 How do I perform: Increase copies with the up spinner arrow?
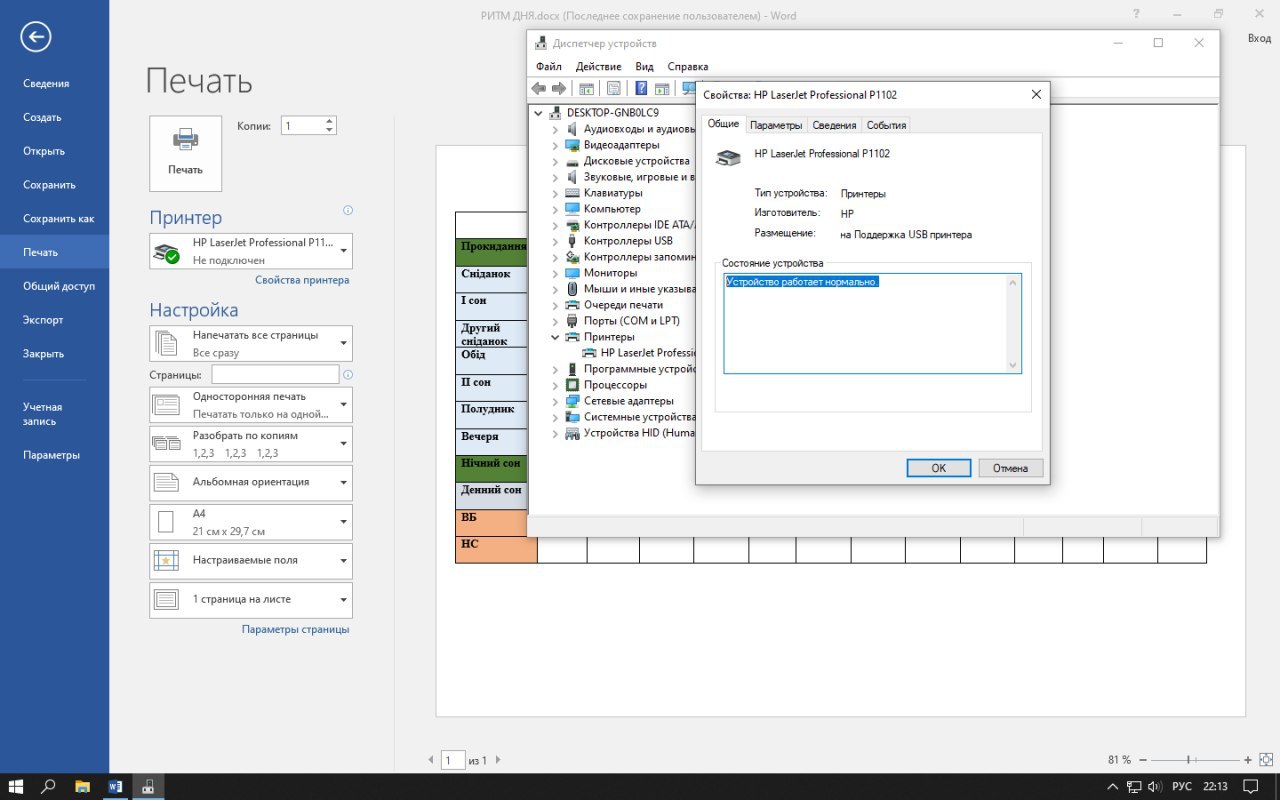tap(329, 121)
